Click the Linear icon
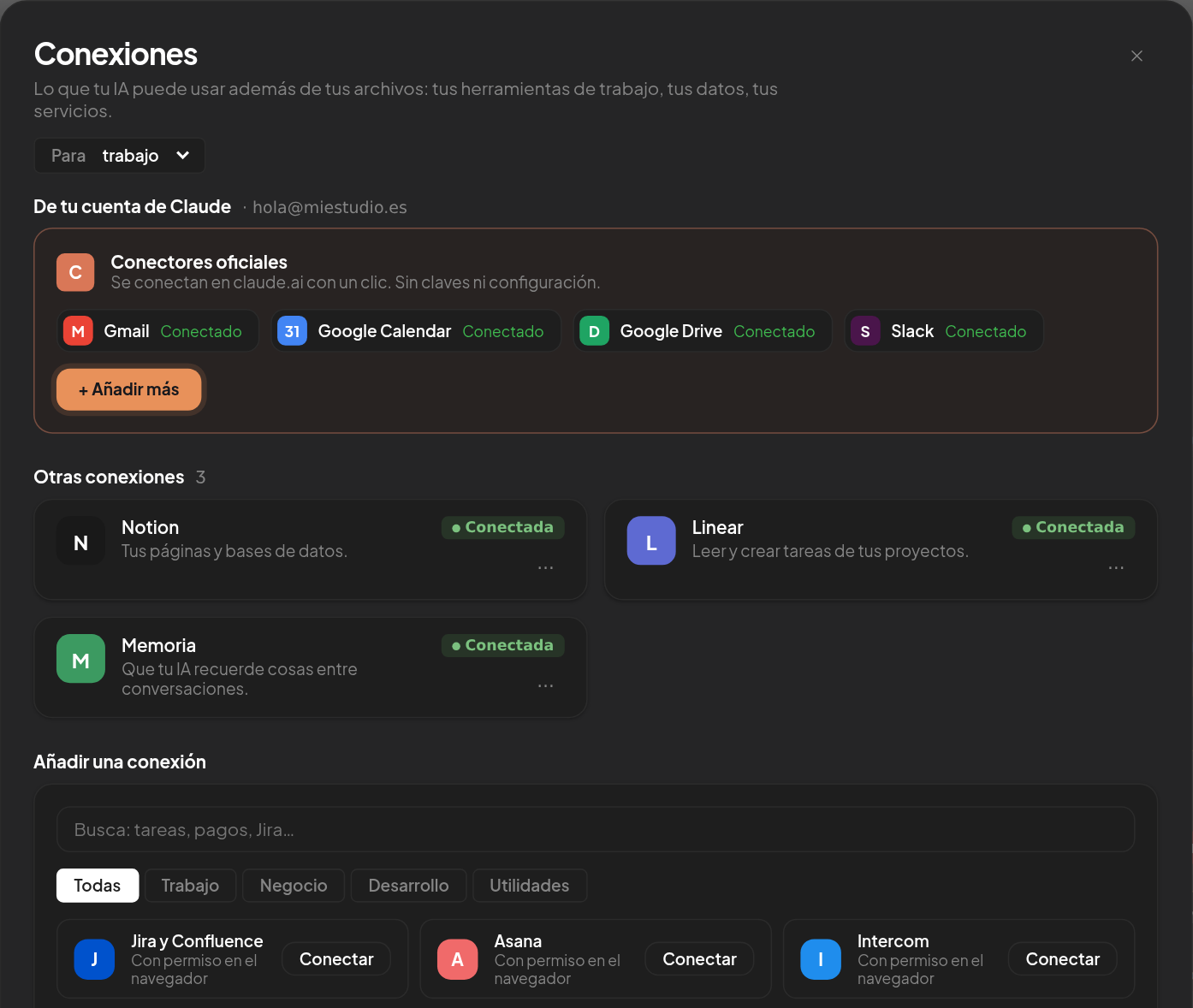This screenshot has width=1193, height=1008. point(651,541)
